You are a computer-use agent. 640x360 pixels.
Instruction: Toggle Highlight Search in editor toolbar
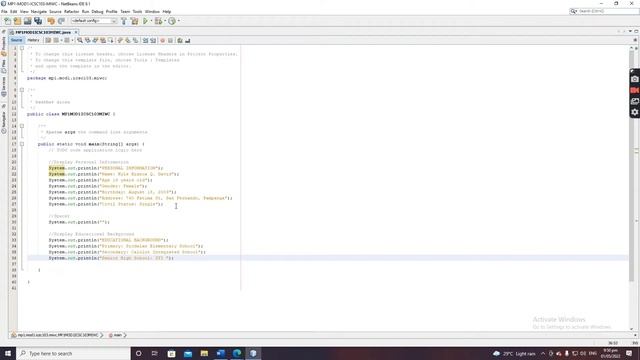(103, 40)
